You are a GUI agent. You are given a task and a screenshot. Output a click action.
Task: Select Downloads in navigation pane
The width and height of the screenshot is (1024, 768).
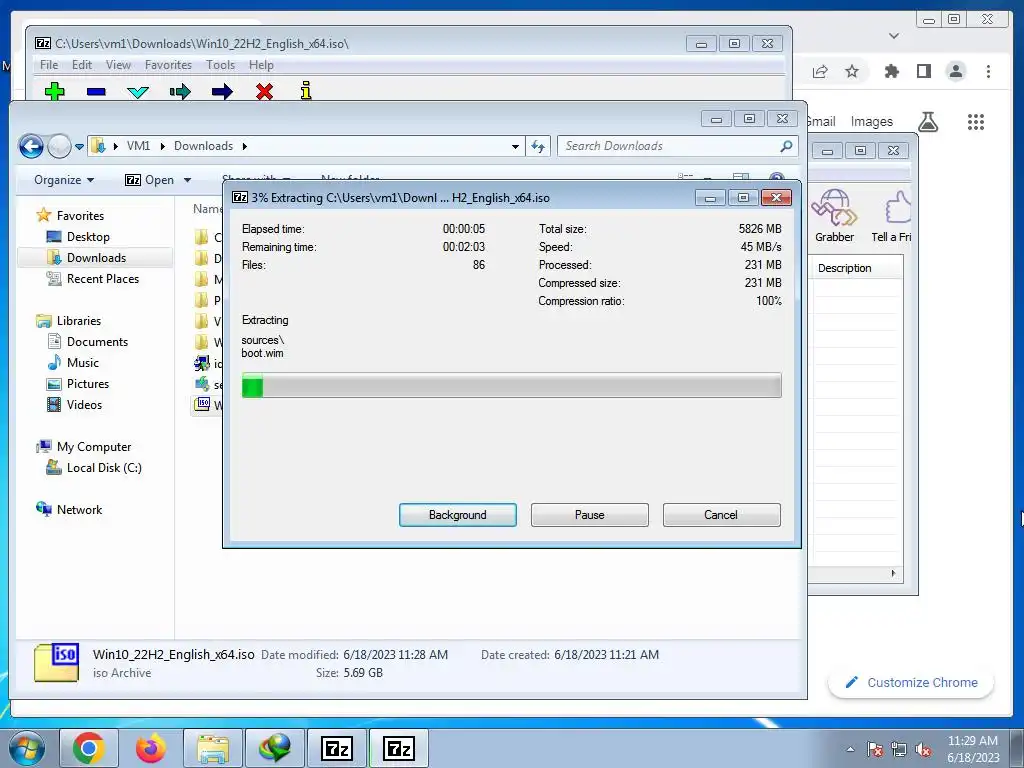96,257
